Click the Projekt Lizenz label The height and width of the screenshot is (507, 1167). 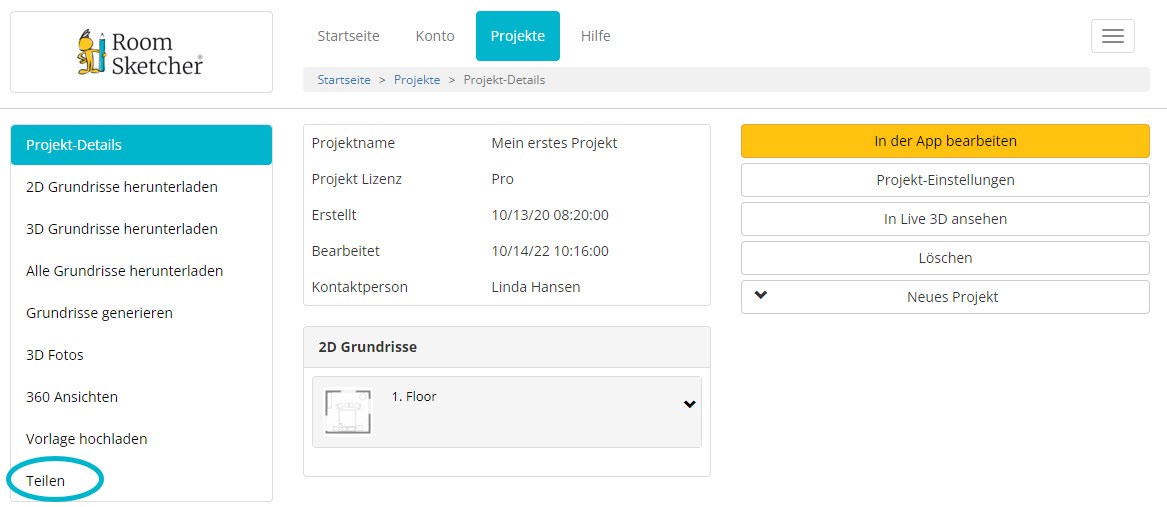click(x=357, y=179)
